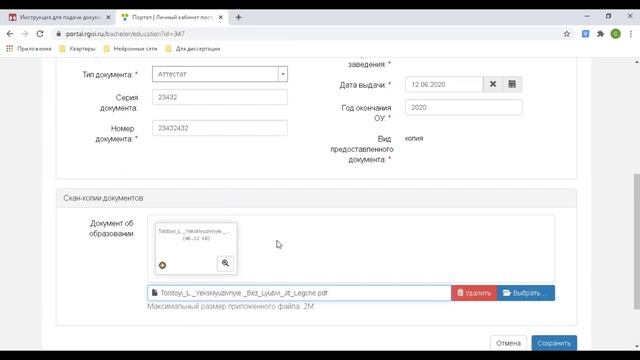Click the attached file name field
Viewport: 640px width, 360px height.
(x=299, y=293)
